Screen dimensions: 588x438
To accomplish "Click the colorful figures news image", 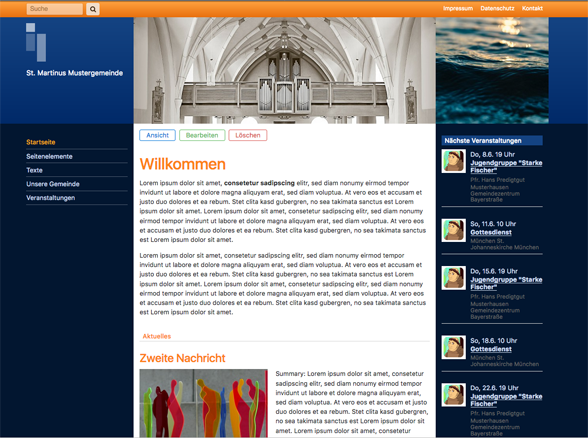I will point(204,403).
